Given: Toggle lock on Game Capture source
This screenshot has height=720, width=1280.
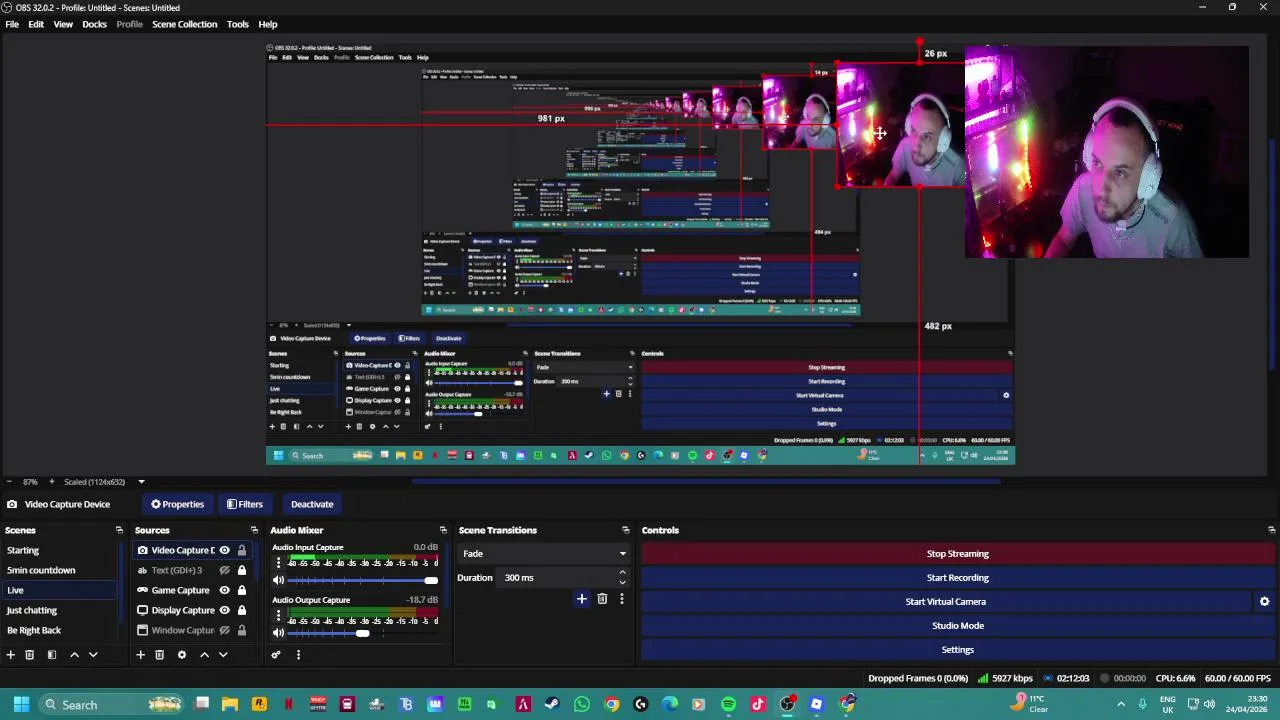Looking at the screenshot, I should (x=241, y=590).
